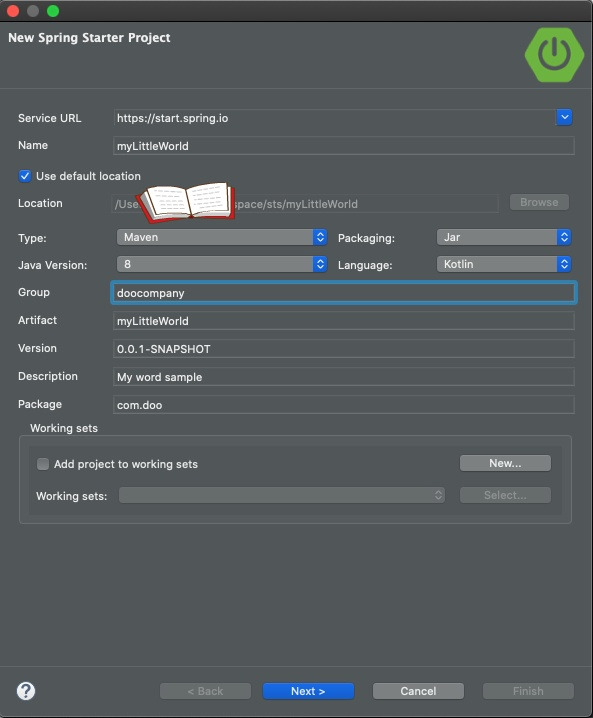
Task: Click the 'Java Version:' label
Action: (53, 265)
